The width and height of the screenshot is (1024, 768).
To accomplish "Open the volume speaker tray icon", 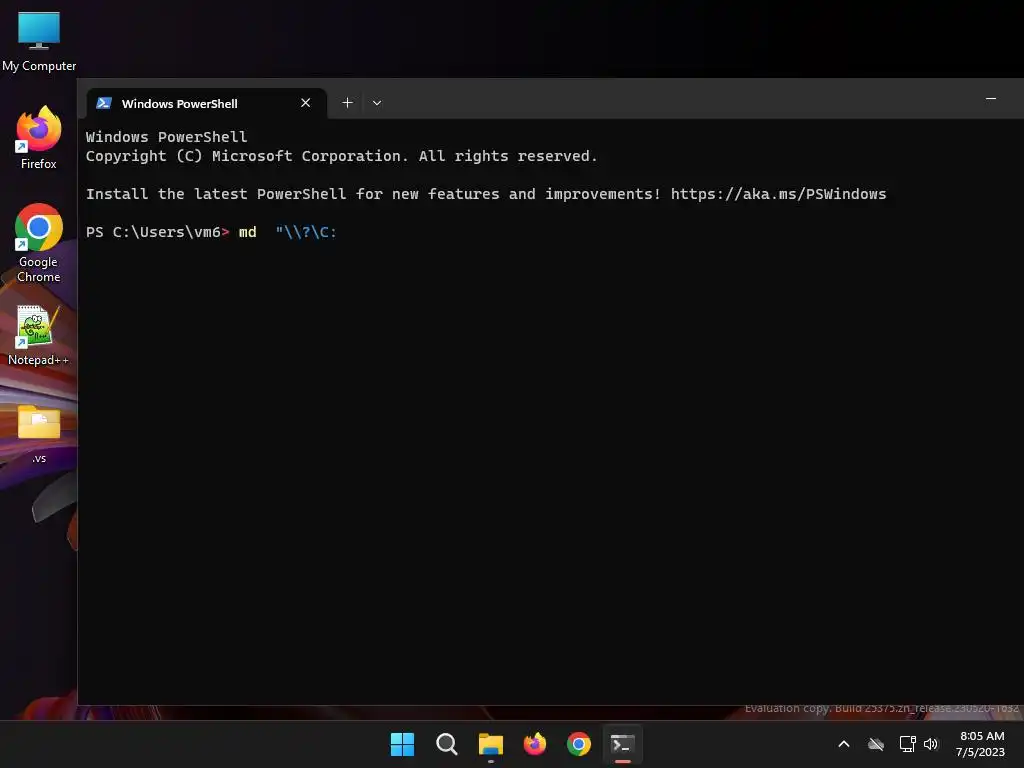I will click(931, 744).
